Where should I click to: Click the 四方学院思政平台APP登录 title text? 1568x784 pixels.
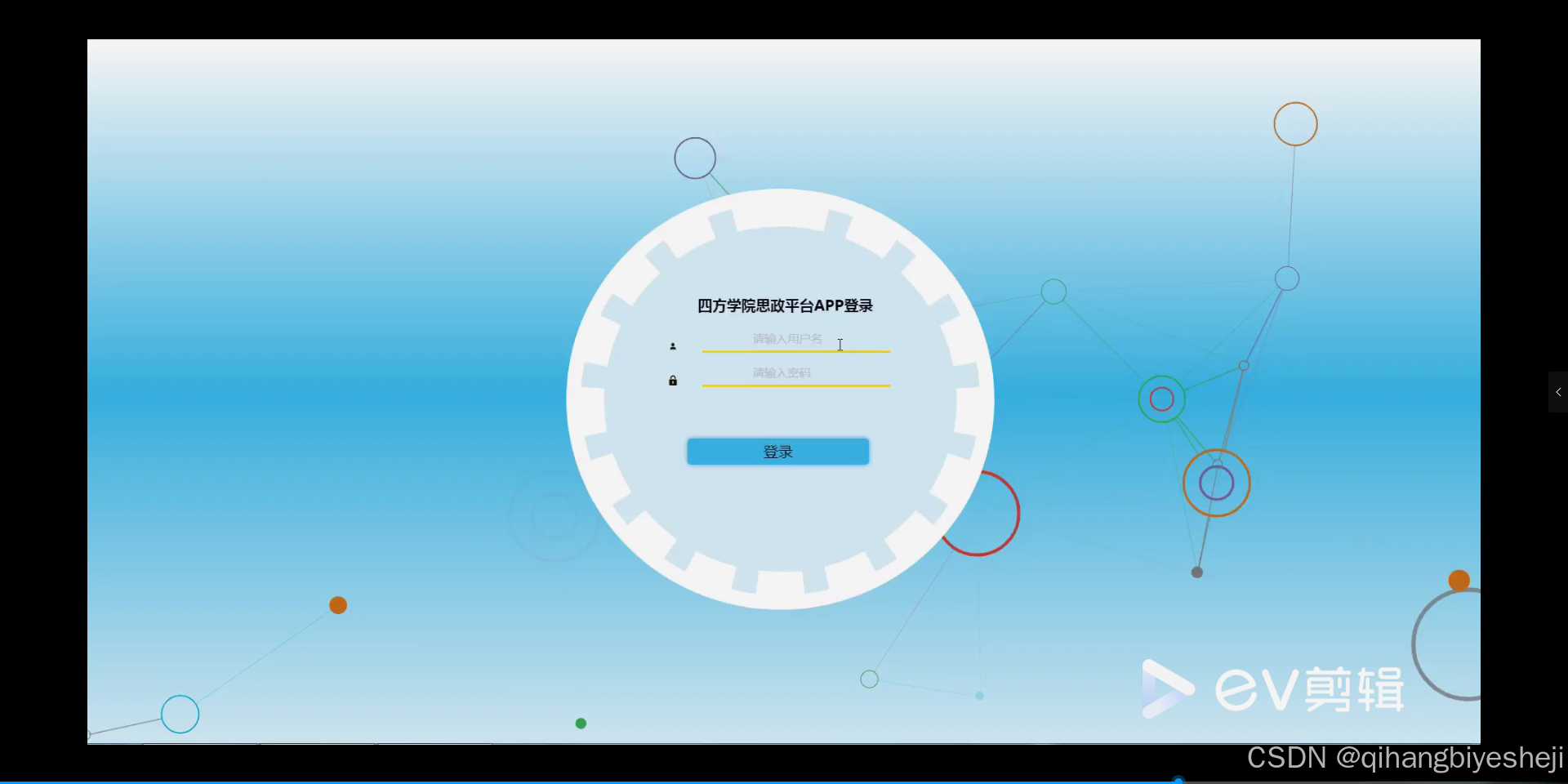783,305
